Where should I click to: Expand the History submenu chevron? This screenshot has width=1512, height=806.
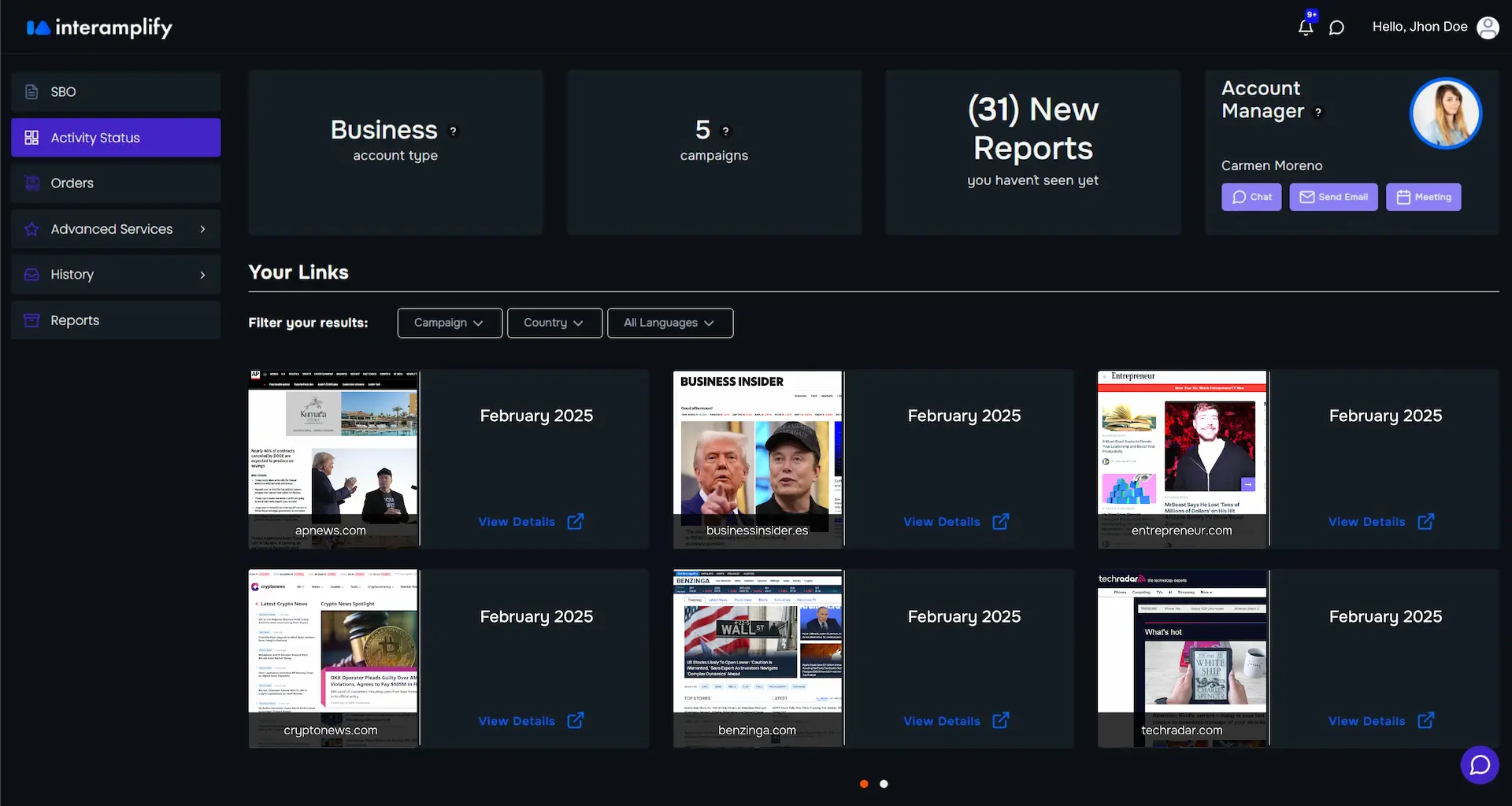202,275
